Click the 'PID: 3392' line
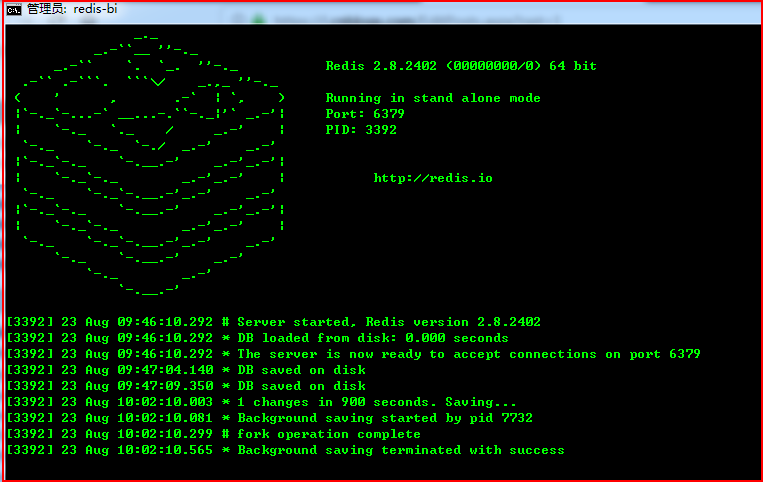 361,130
